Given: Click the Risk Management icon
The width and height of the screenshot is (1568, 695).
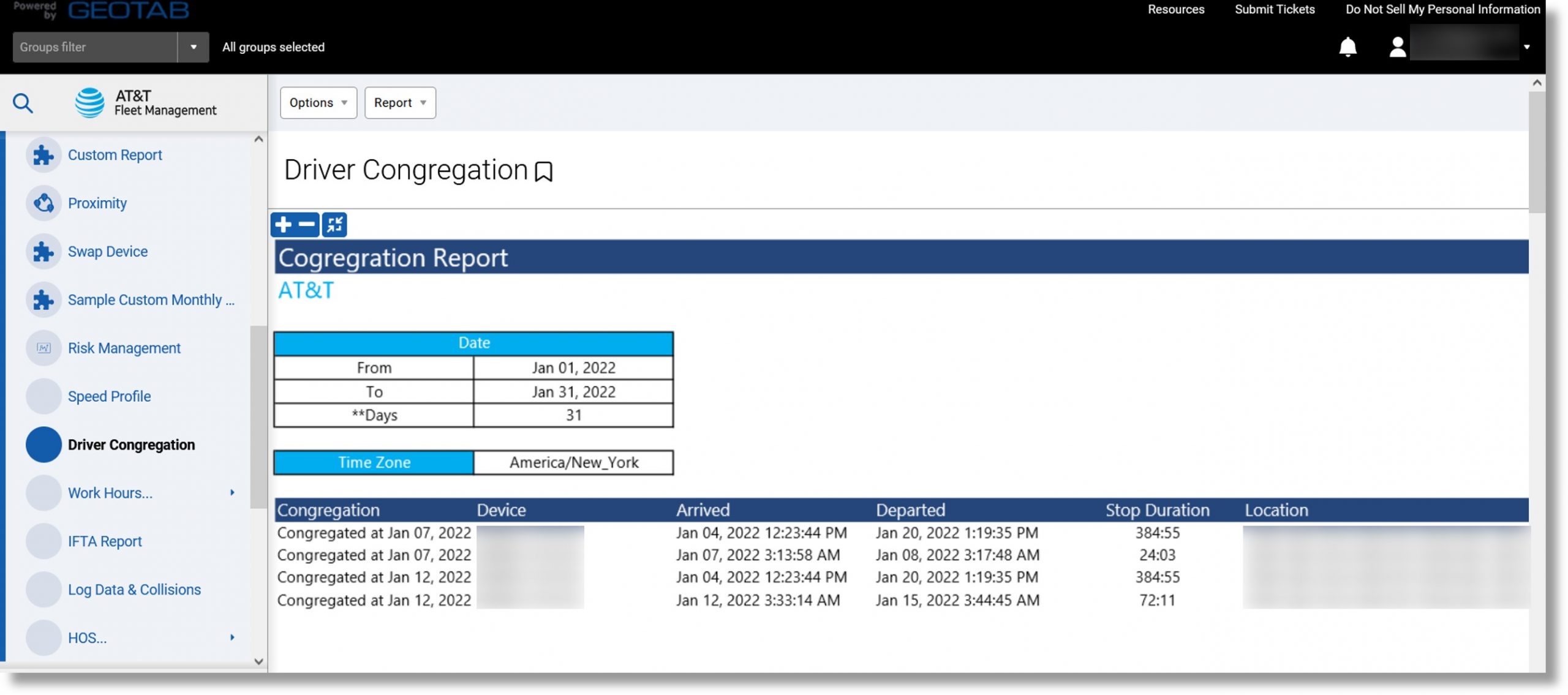Looking at the screenshot, I should click(43, 348).
